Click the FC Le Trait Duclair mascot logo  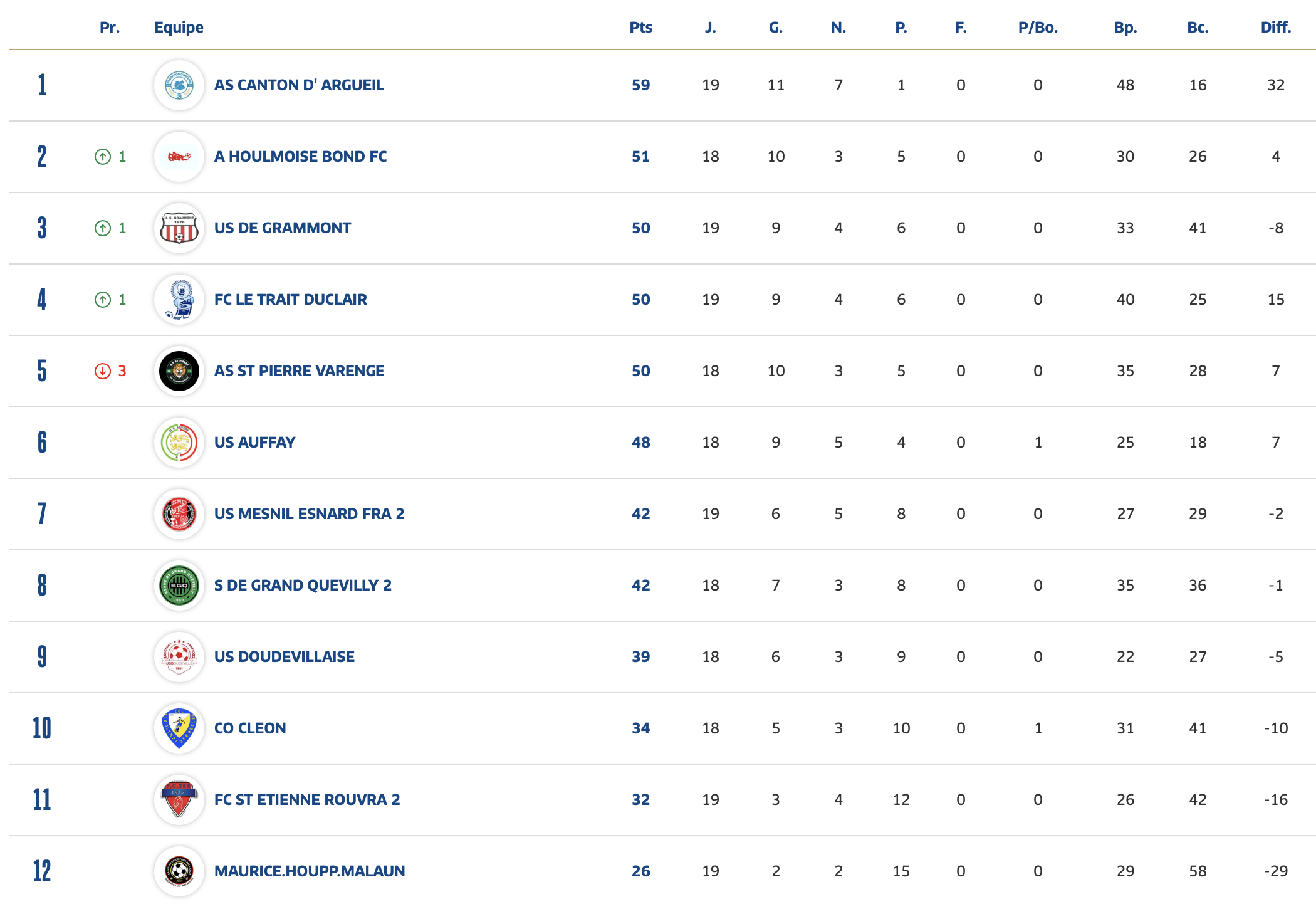179,300
